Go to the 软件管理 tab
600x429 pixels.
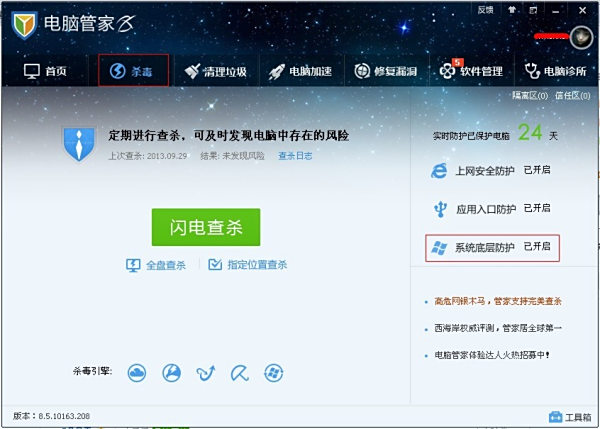(471, 71)
